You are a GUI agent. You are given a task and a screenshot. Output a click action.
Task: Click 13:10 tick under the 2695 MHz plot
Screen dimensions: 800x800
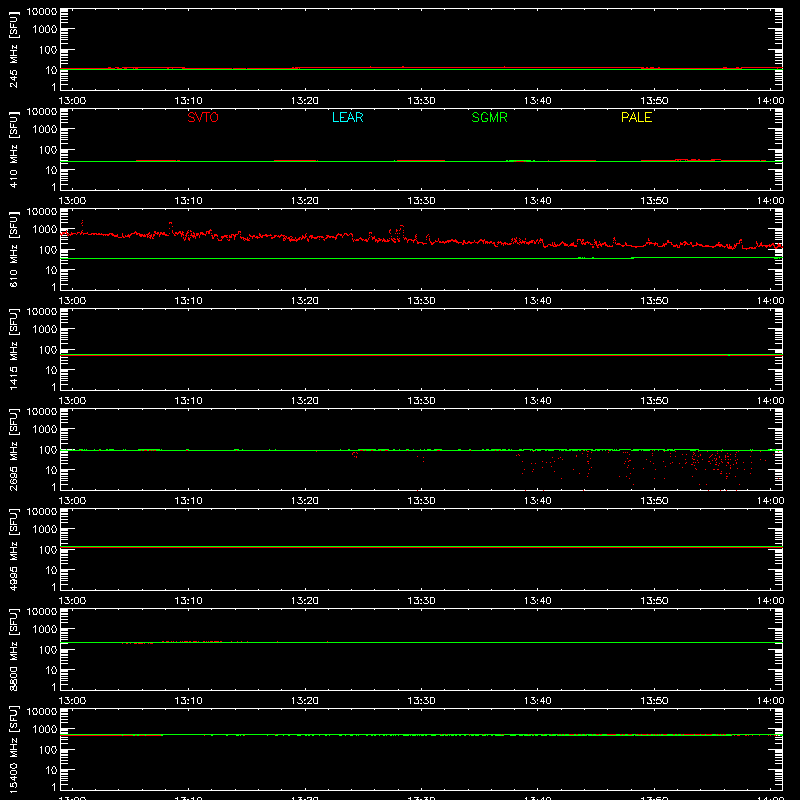(x=189, y=501)
